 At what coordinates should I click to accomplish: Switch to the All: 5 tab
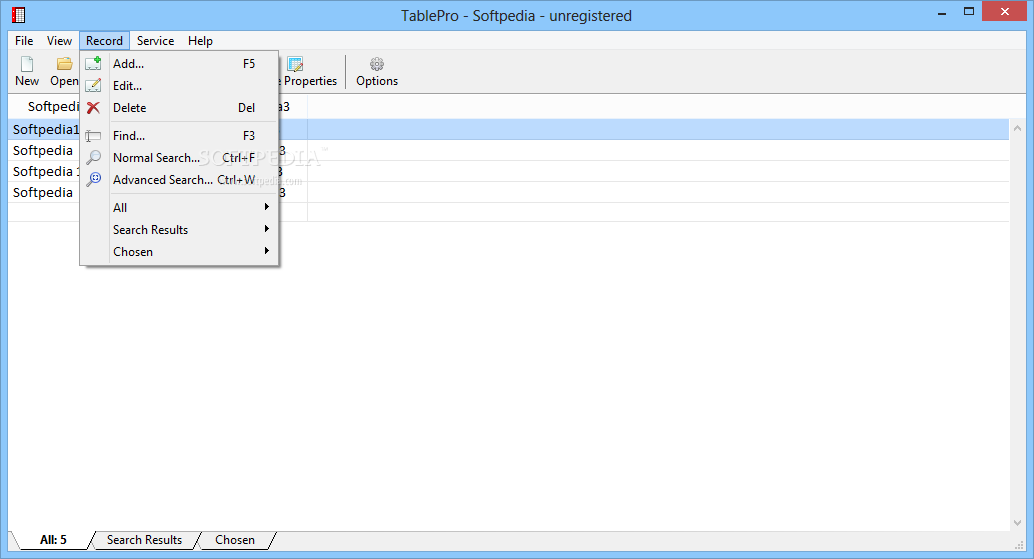(53, 540)
